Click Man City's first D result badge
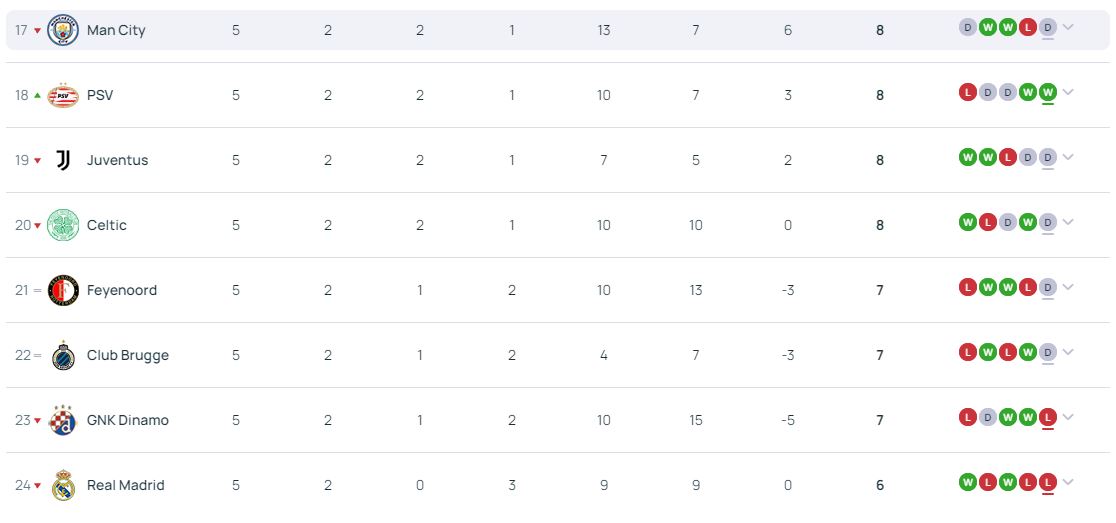 click(x=967, y=28)
